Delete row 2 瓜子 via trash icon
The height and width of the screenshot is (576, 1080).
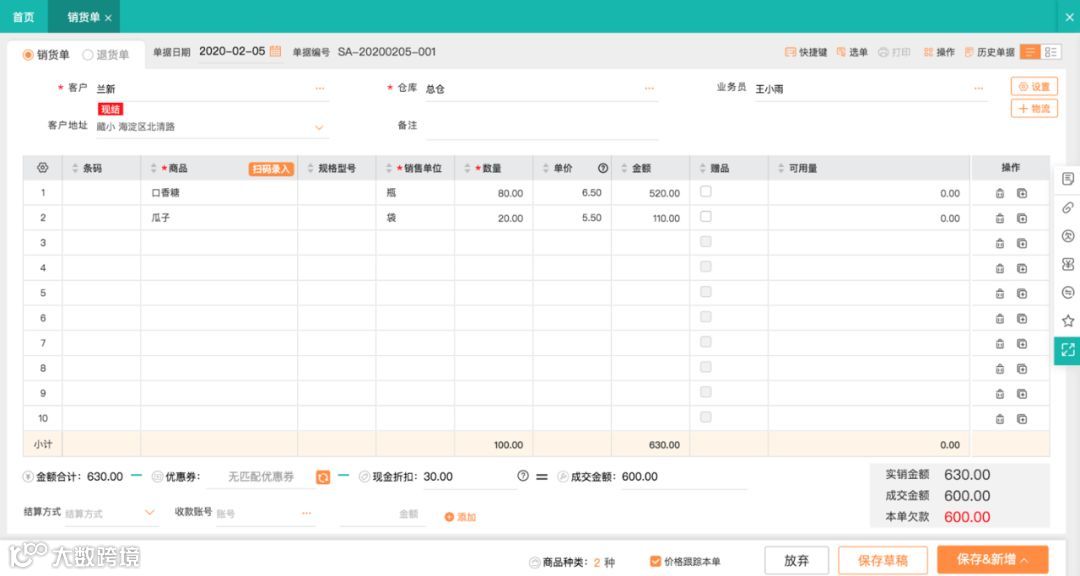pyautogui.click(x=999, y=218)
